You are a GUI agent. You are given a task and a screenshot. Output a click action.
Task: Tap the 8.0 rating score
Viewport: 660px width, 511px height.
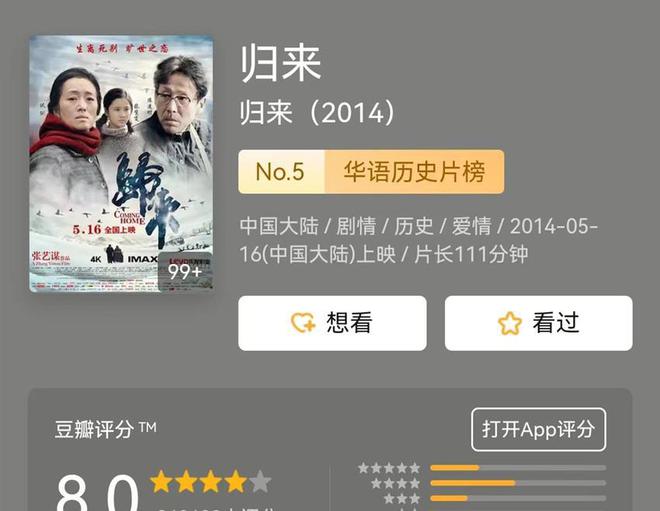click(x=98, y=492)
